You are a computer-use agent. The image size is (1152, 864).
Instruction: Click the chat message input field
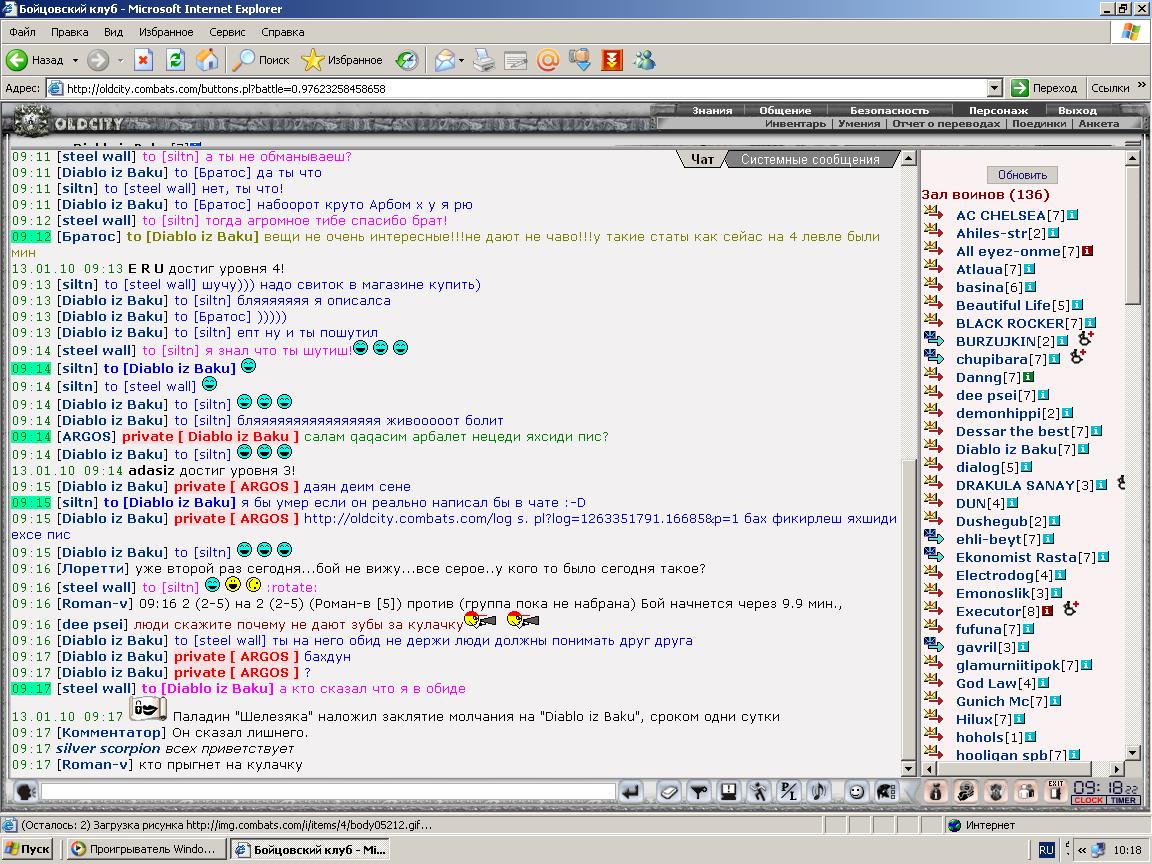(328, 791)
